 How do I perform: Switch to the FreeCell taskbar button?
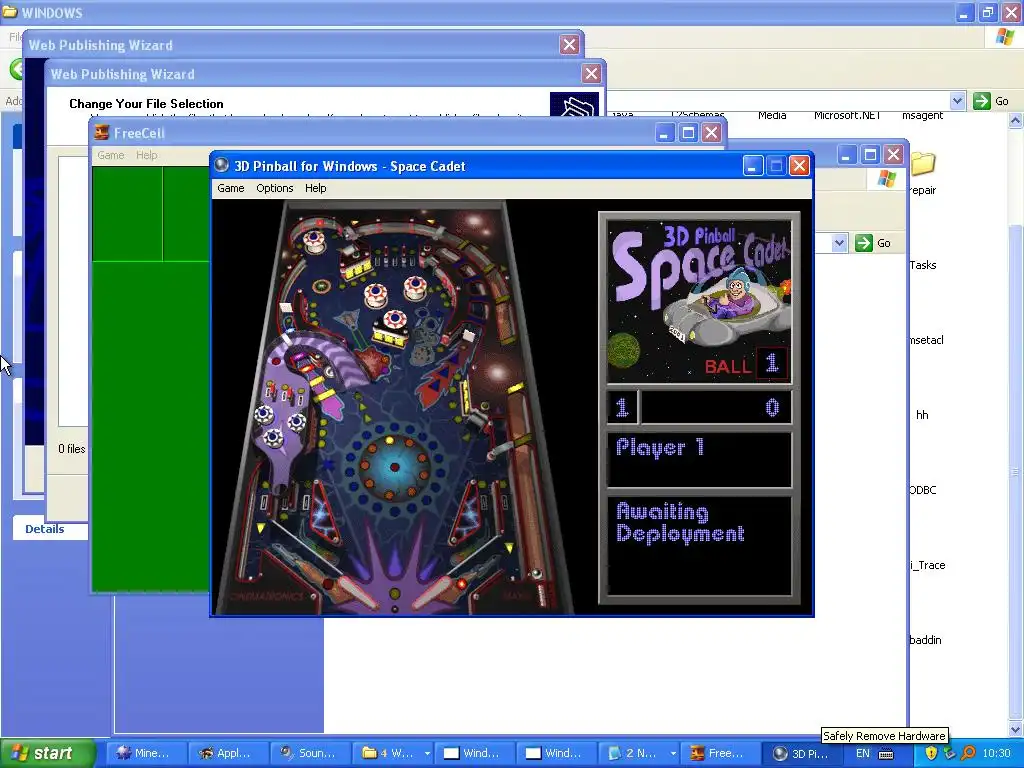pos(719,753)
